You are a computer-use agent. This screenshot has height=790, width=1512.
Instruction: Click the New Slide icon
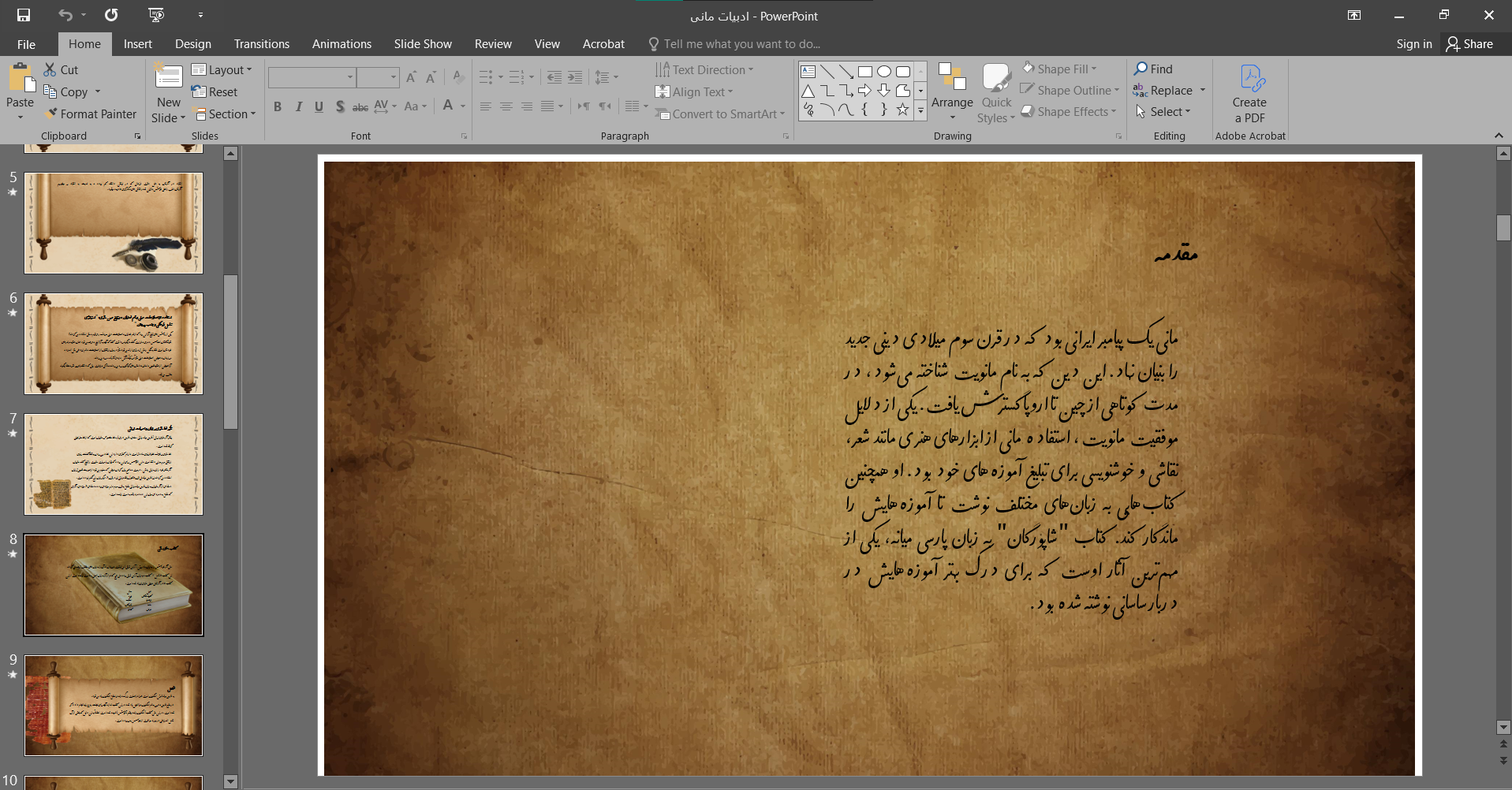[x=168, y=77]
